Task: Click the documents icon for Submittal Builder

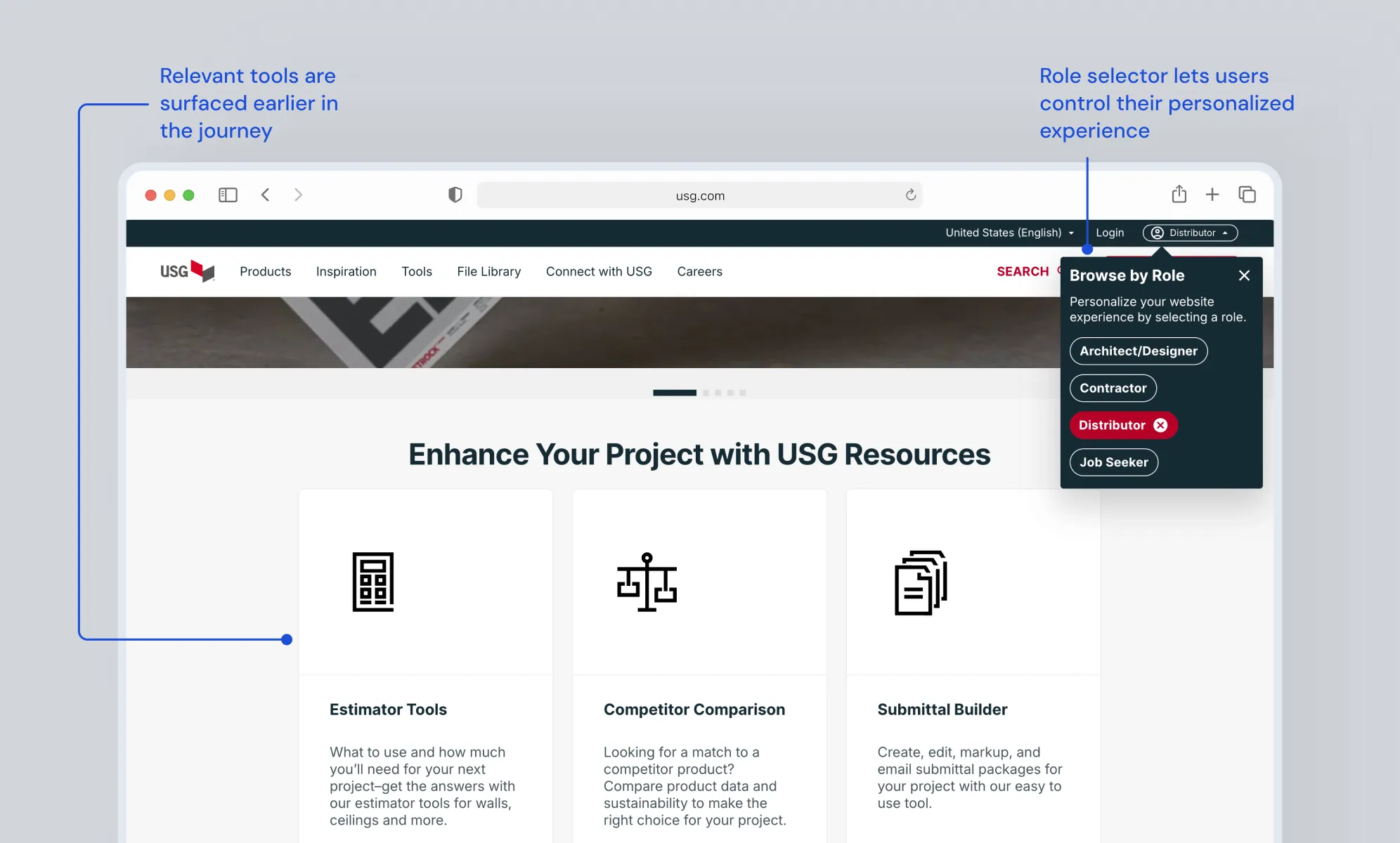Action: 921,582
